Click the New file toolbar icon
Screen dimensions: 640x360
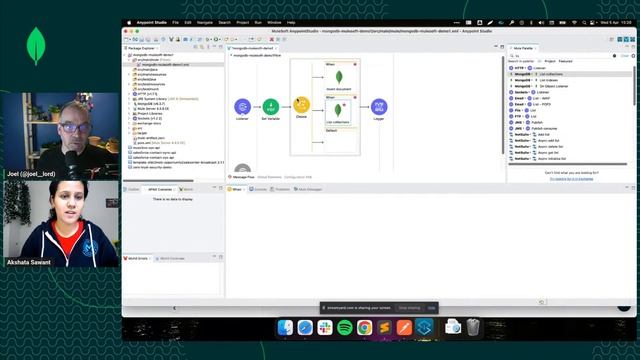pos(127,40)
